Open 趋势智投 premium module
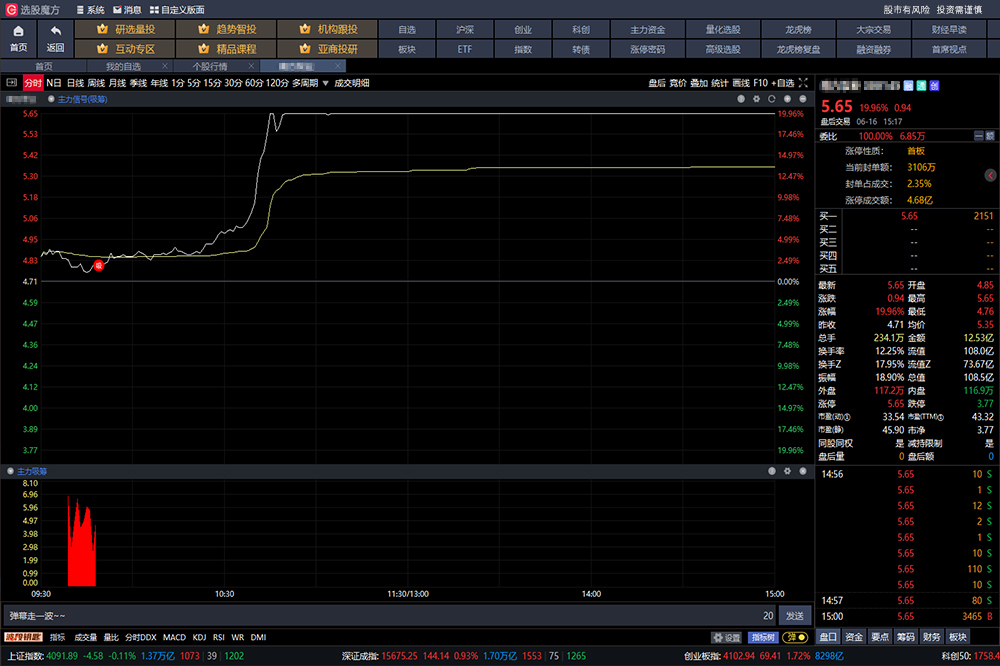 pyautogui.click(x=226, y=29)
